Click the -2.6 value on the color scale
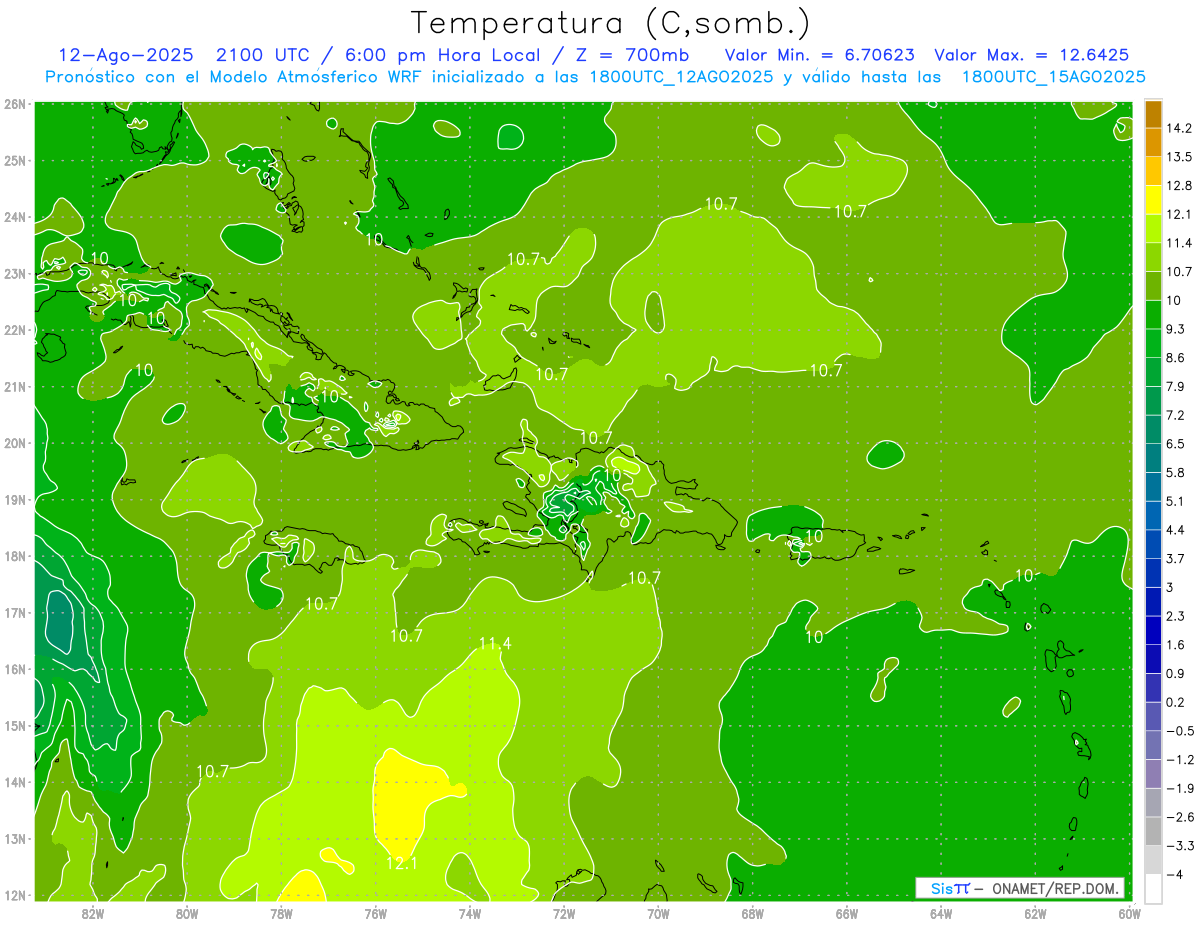 click(1179, 817)
